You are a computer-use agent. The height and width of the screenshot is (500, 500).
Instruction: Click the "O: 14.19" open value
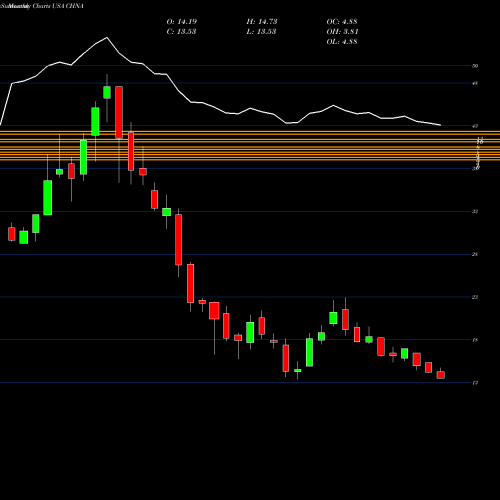pyautogui.click(x=182, y=22)
